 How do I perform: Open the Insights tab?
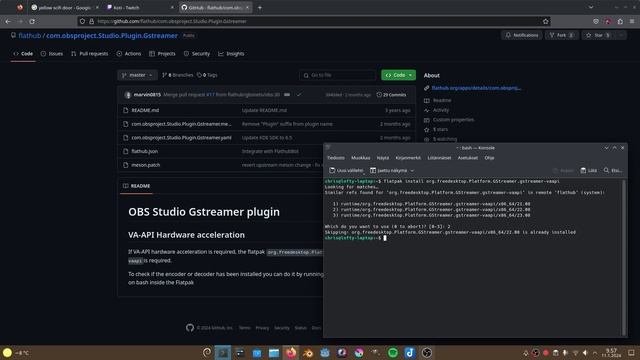pos(231,53)
